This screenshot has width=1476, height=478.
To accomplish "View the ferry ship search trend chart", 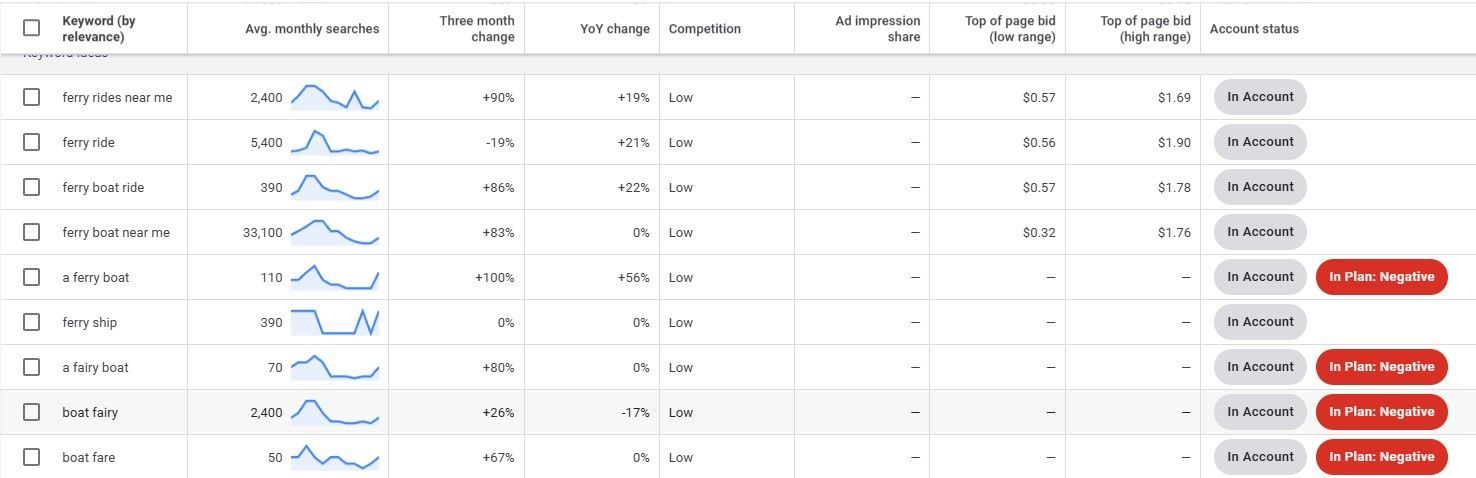I will 335,322.
